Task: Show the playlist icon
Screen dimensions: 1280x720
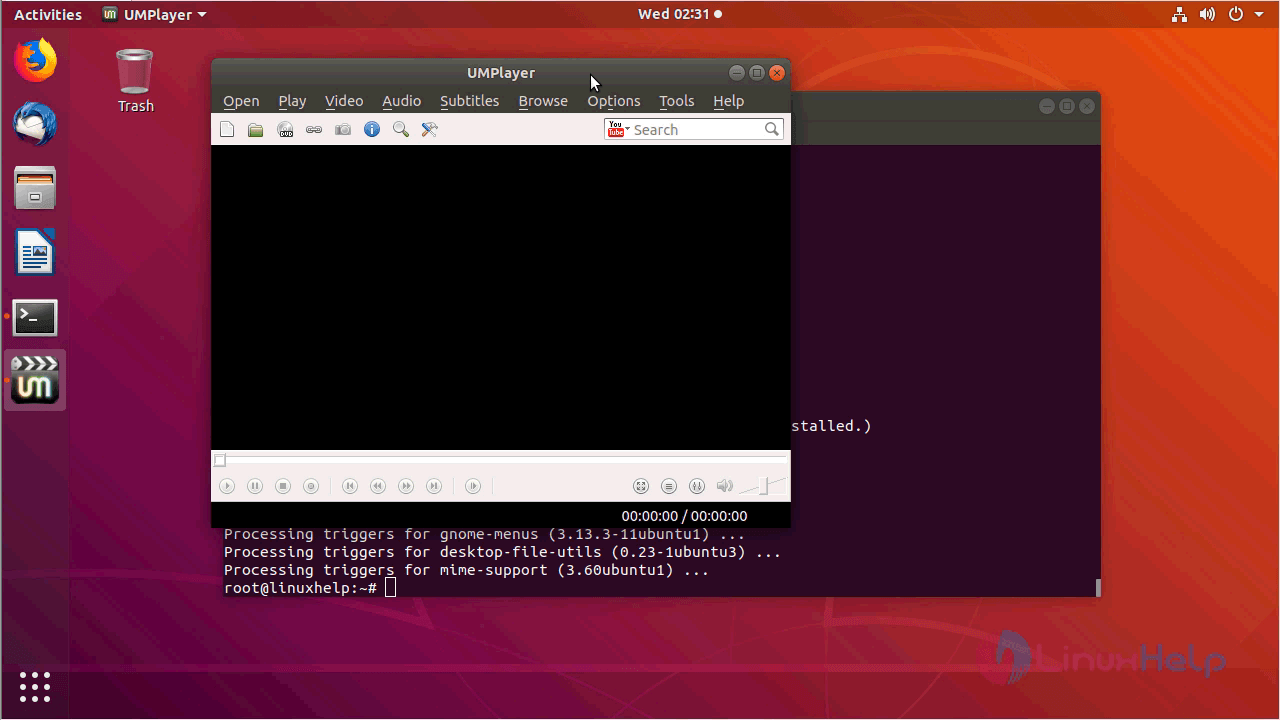Action: pos(669,486)
